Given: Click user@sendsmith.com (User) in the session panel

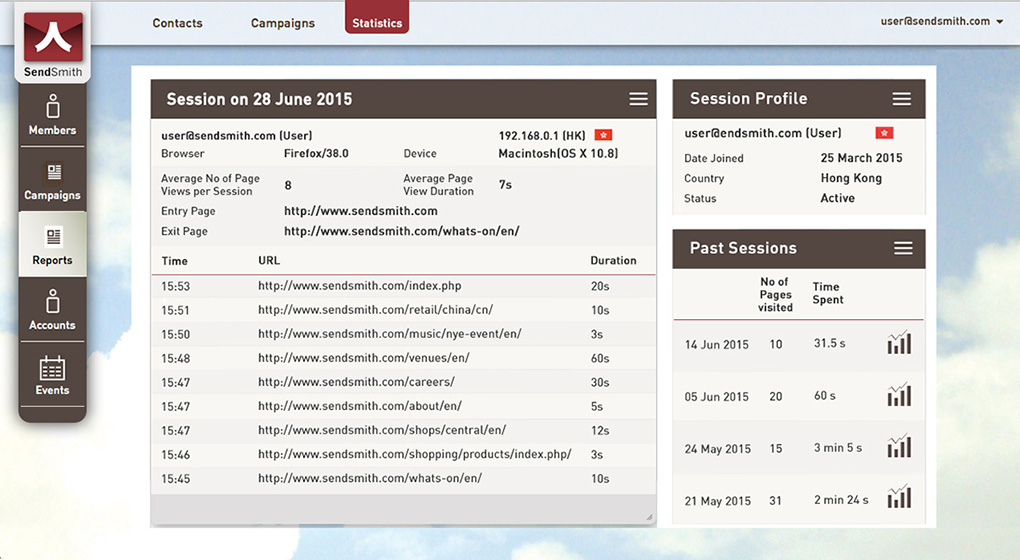Looking at the screenshot, I should (x=237, y=135).
